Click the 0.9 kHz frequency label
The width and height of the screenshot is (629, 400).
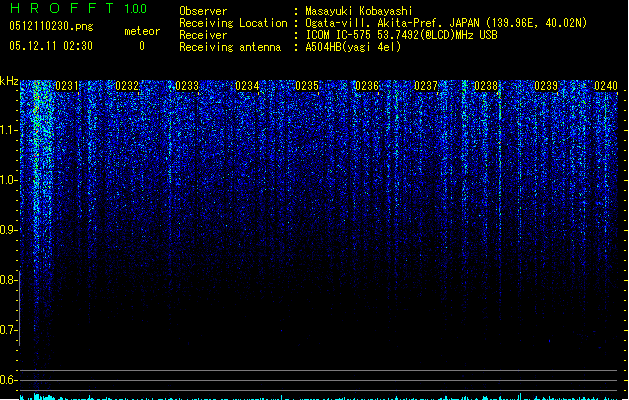(x=8, y=230)
